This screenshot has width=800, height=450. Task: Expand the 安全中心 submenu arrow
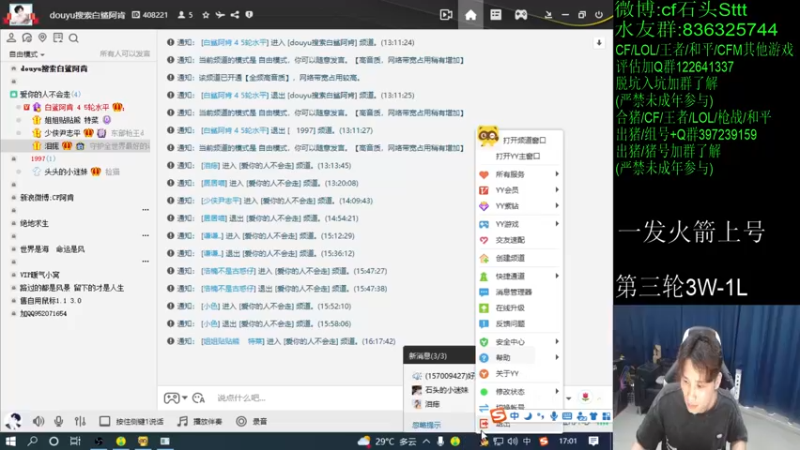(x=557, y=341)
